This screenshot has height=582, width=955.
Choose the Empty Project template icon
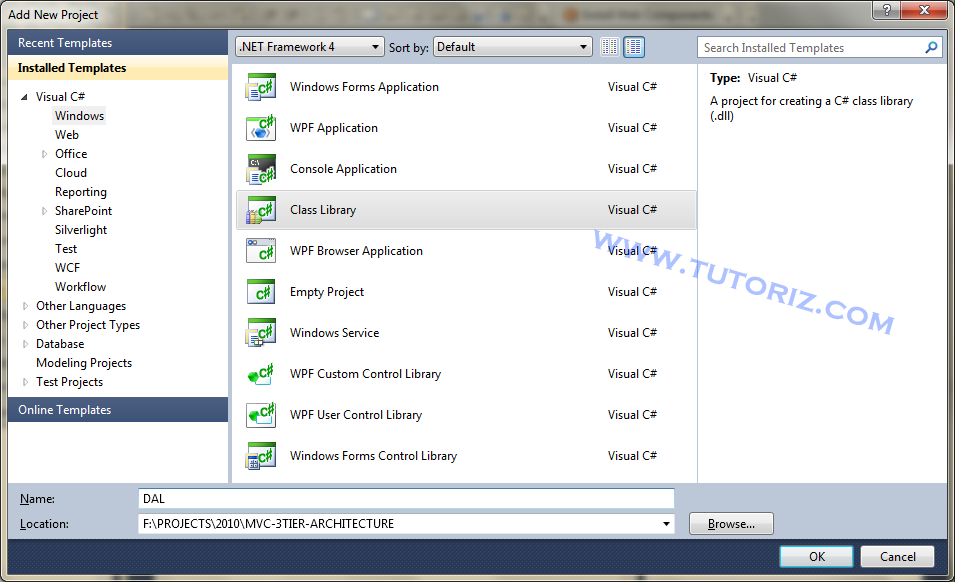(261, 292)
